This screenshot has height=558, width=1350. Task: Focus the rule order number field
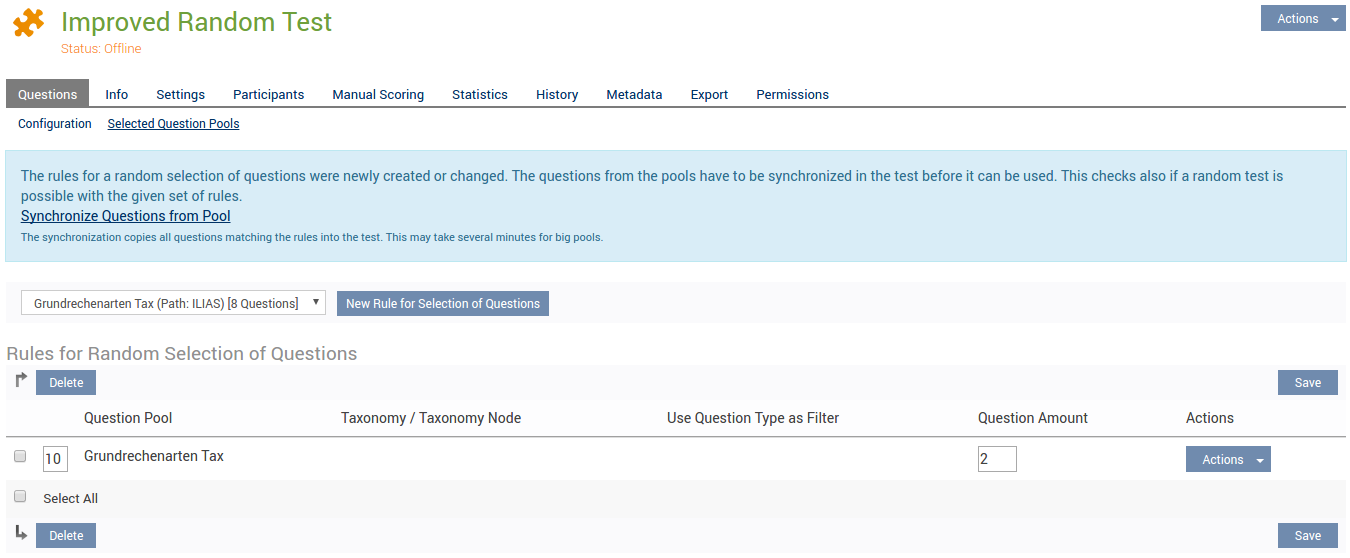pos(55,459)
